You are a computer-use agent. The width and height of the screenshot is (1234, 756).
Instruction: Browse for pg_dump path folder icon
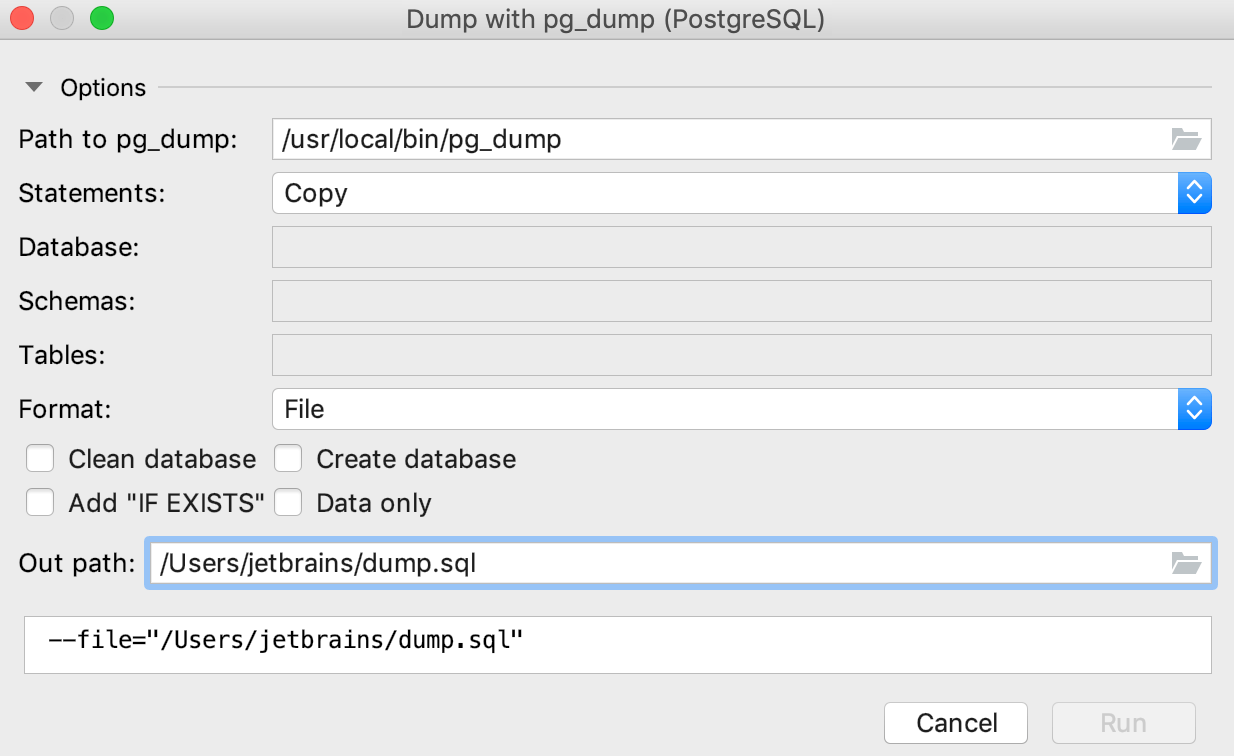point(1186,139)
